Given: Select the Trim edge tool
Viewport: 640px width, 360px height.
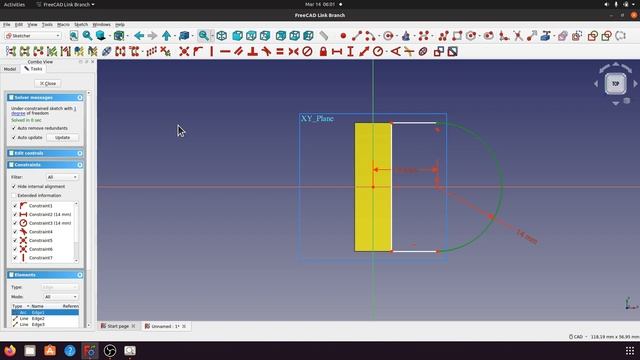Looking at the screenshot, I should 518,36.
